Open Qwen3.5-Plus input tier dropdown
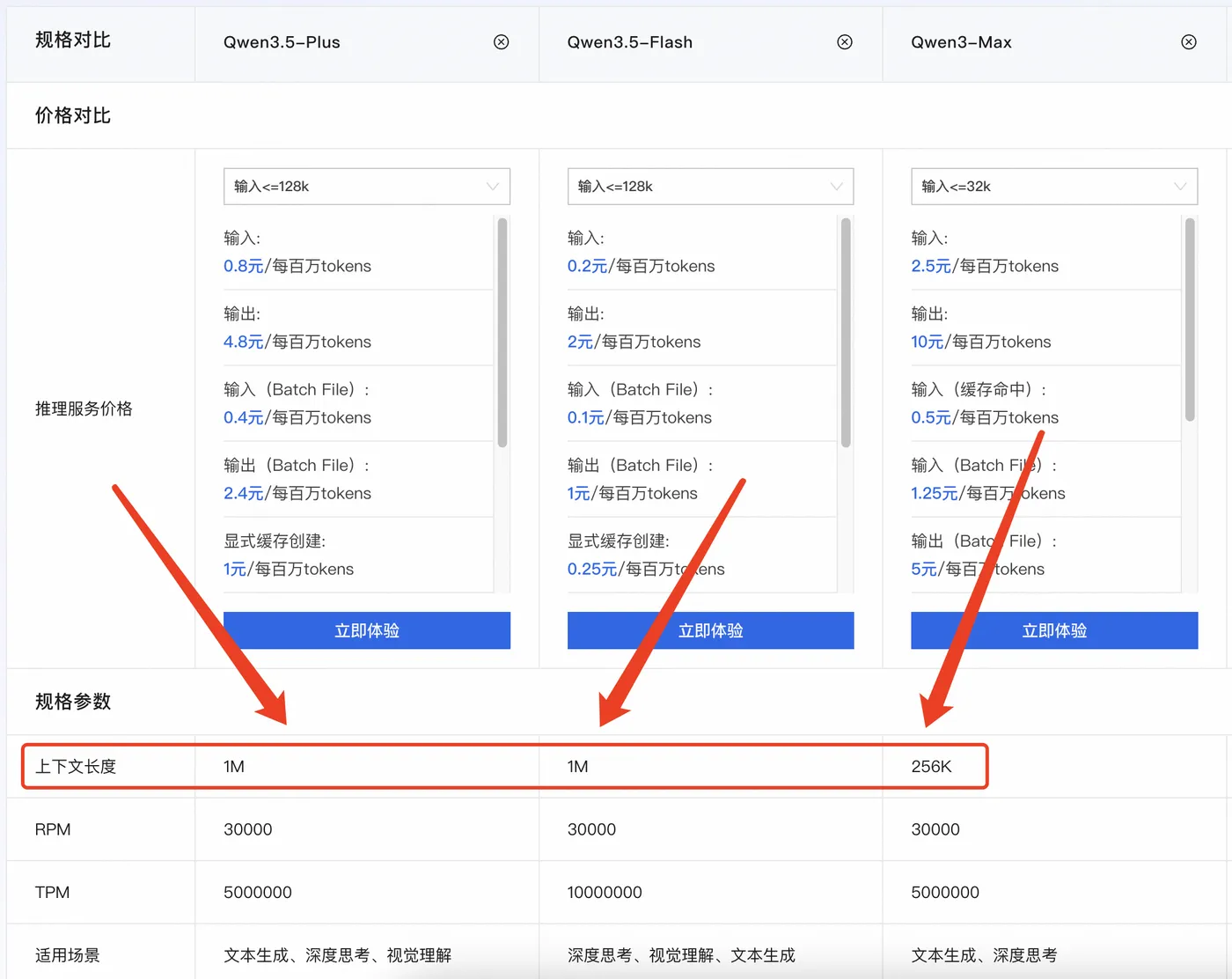Image resolution: width=1232 pixels, height=979 pixels. tap(367, 187)
